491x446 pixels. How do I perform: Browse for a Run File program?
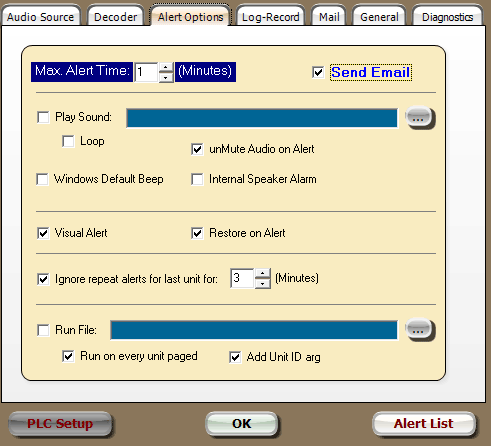click(x=419, y=330)
